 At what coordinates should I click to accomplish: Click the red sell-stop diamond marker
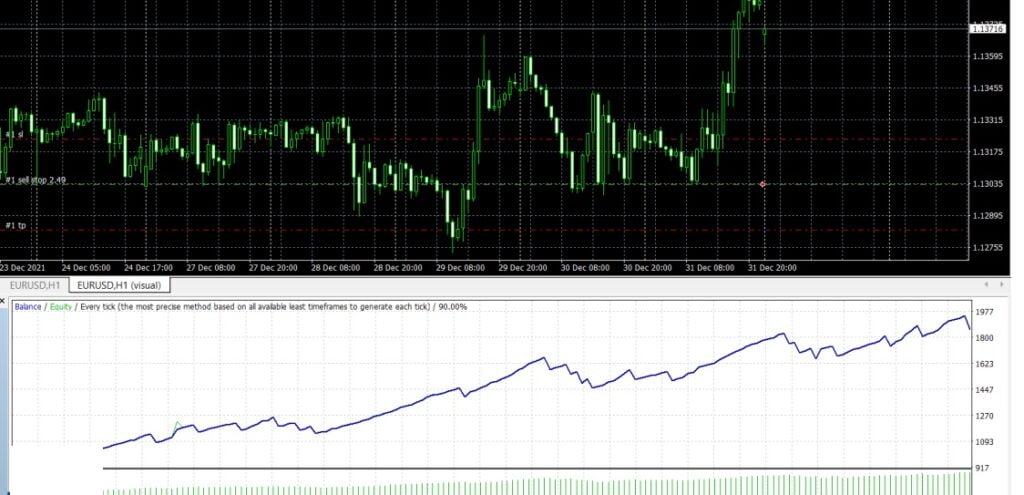coord(763,184)
